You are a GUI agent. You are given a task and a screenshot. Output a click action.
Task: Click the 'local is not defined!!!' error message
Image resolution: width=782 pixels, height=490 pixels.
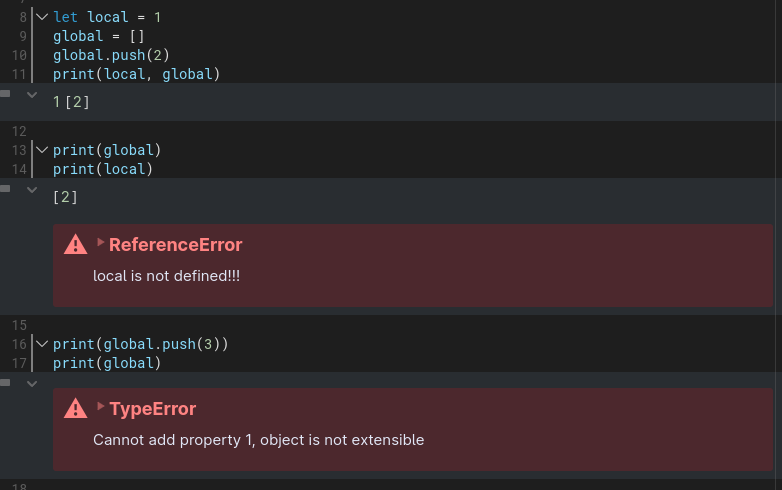167,276
